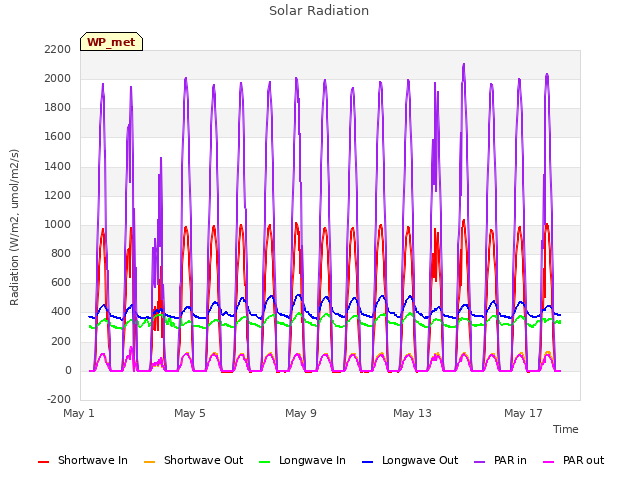640x480 pixels.
Task: Click the purple PAR in legend swatch
Action: pyautogui.click(x=480, y=462)
